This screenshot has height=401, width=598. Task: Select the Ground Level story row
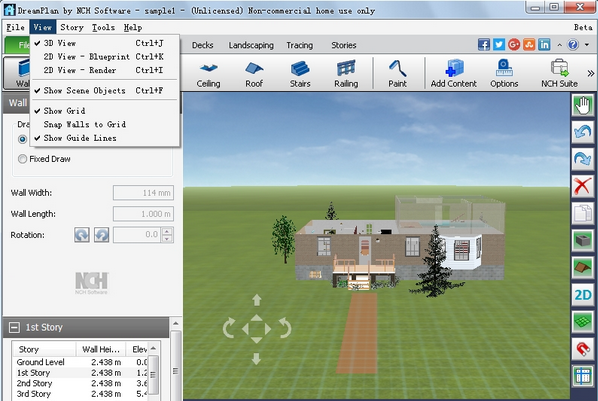pos(80,362)
